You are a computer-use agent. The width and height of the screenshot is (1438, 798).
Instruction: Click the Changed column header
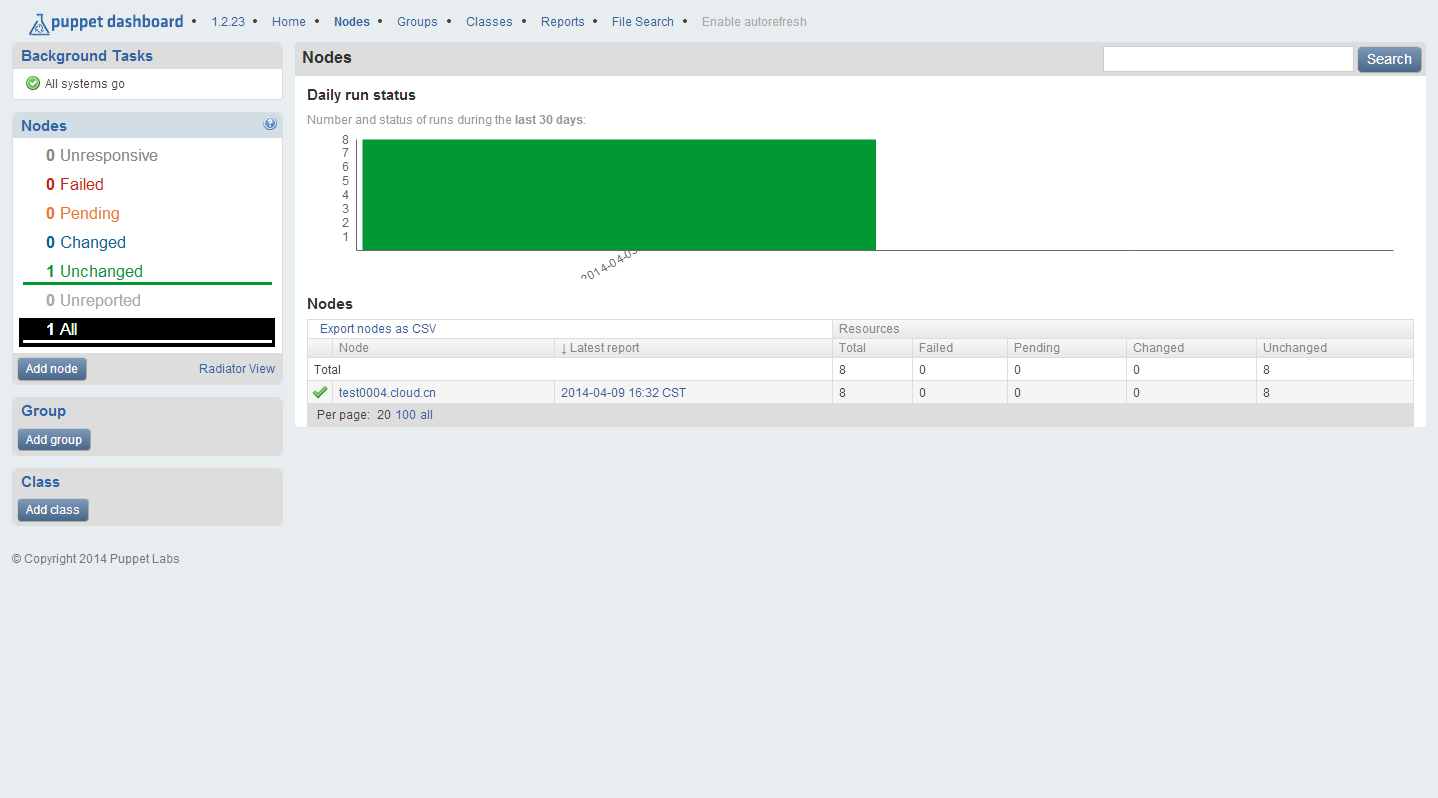point(1158,348)
